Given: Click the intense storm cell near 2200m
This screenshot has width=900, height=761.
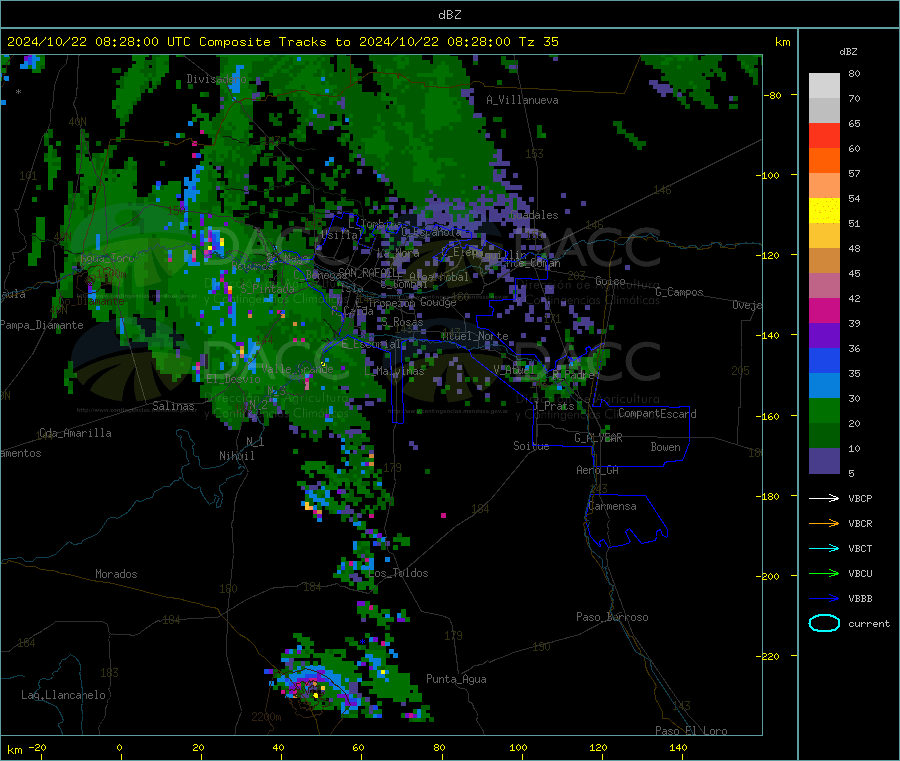Looking at the screenshot, I should pos(313,688).
